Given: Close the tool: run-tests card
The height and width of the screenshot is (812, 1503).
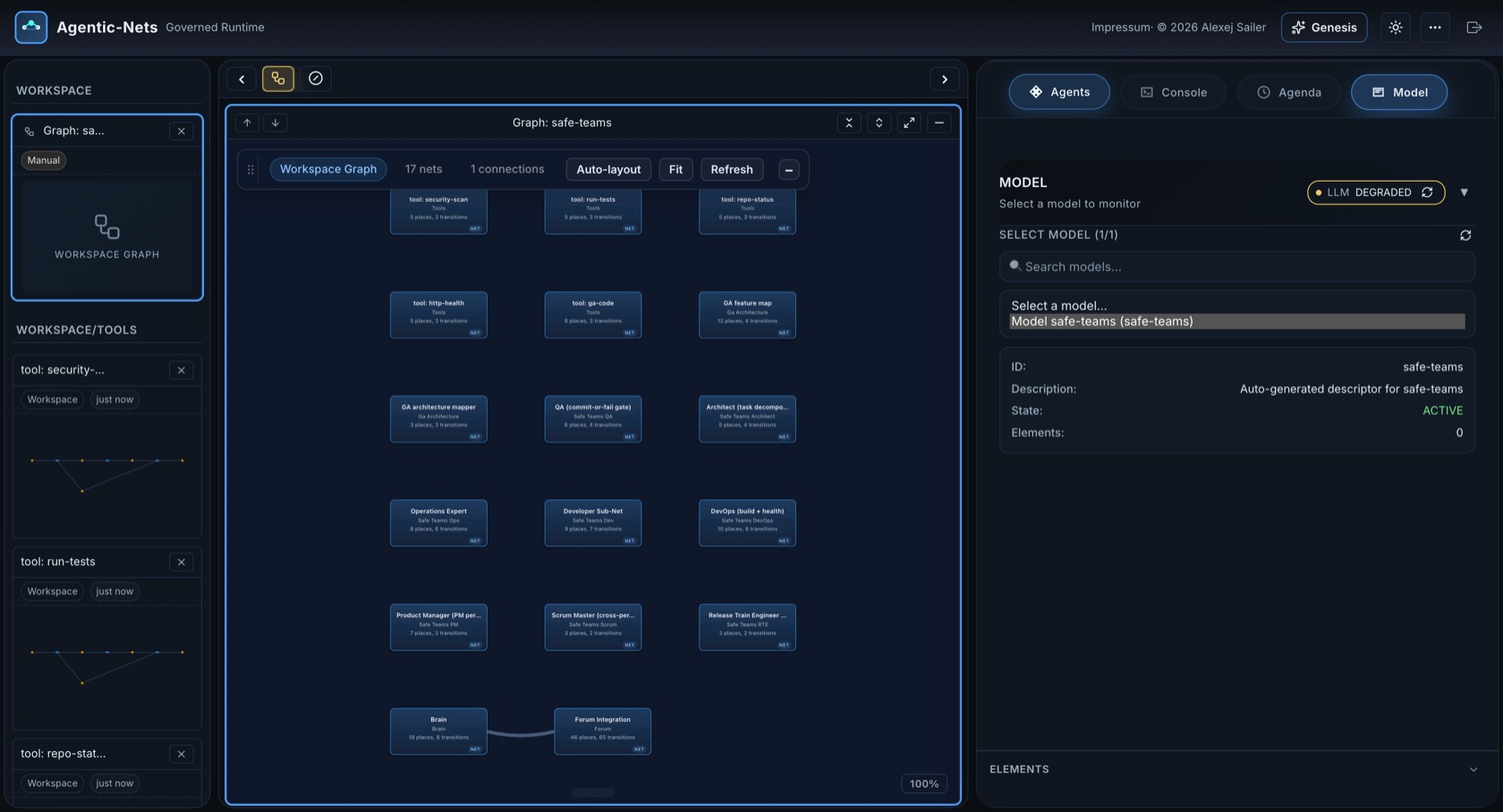Looking at the screenshot, I should pyautogui.click(x=182, y=562).
